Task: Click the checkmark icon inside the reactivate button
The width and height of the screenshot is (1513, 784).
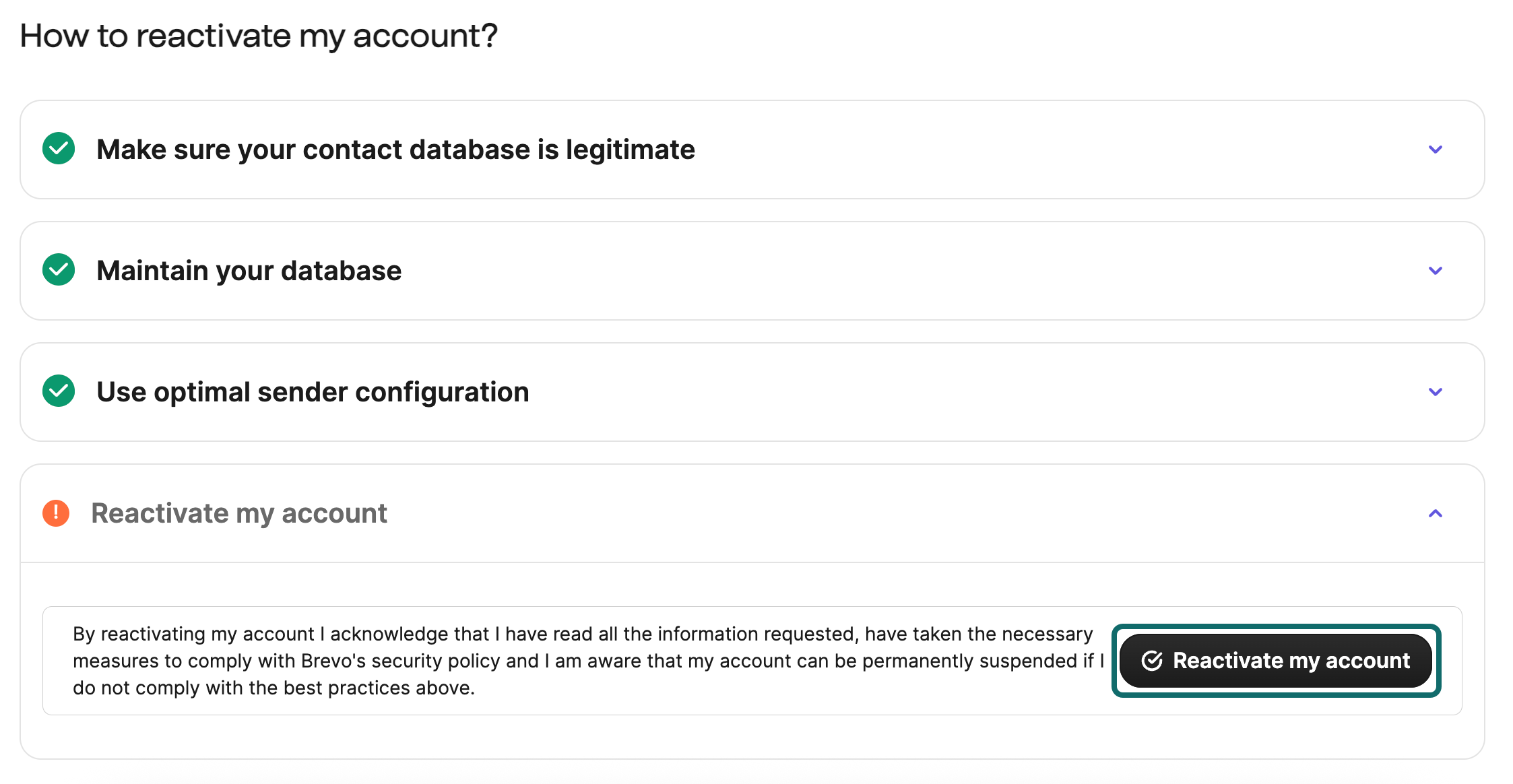Action: [1153, 661]
